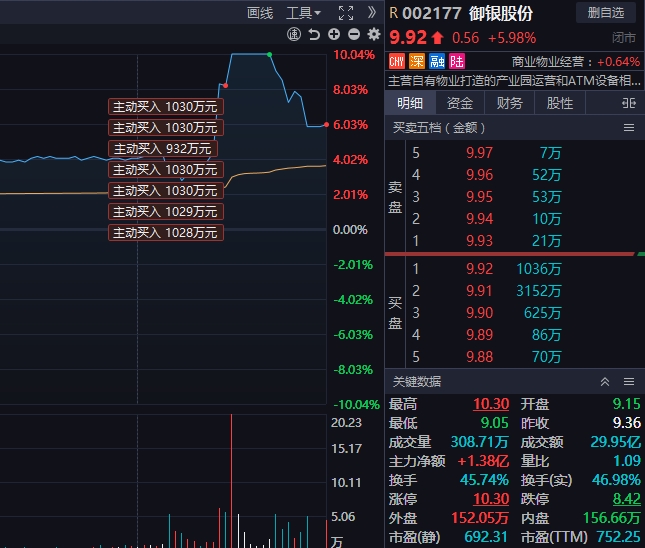Open 买卖五档 panel menu icon

coord(629,128)
